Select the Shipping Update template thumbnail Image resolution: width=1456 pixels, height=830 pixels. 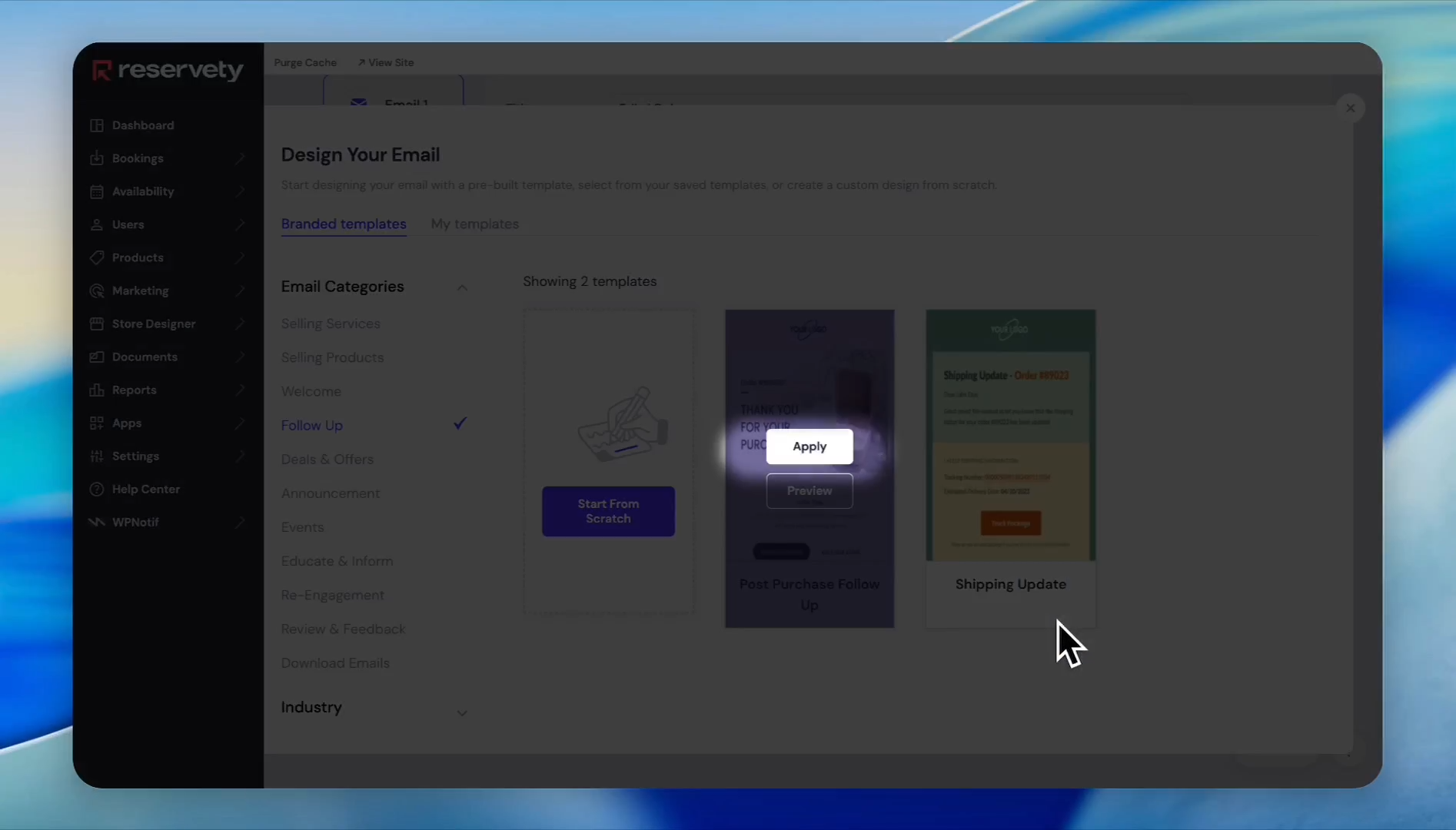[1011, 435]
